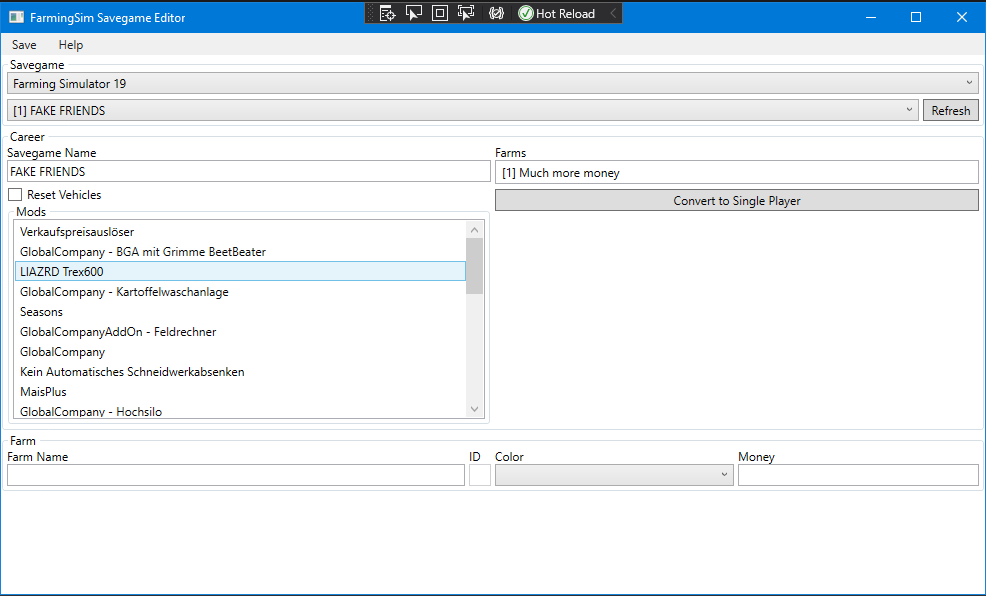Select 'GlobalCompany - Hochsilo' mod
The image size is (986, 596).
point(240,411)
